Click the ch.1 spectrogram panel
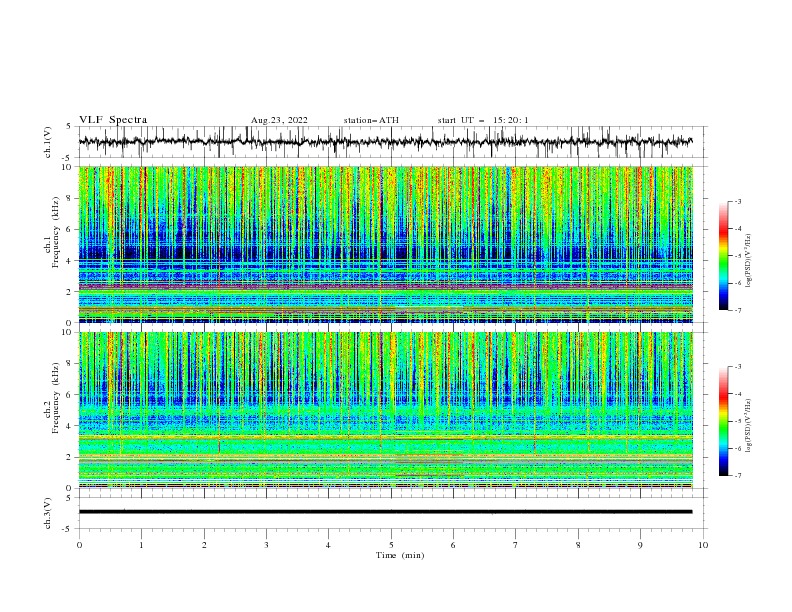Viewport: 792px width, 612px height. 386,244
